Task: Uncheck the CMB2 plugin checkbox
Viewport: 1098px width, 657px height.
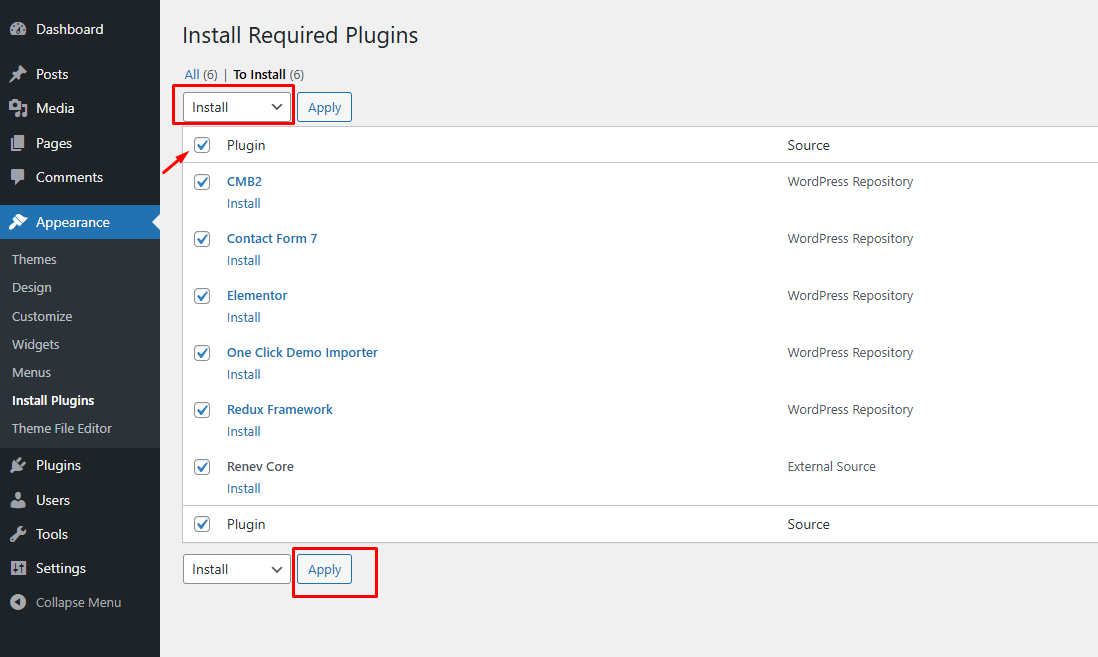Action: [202, 182]
